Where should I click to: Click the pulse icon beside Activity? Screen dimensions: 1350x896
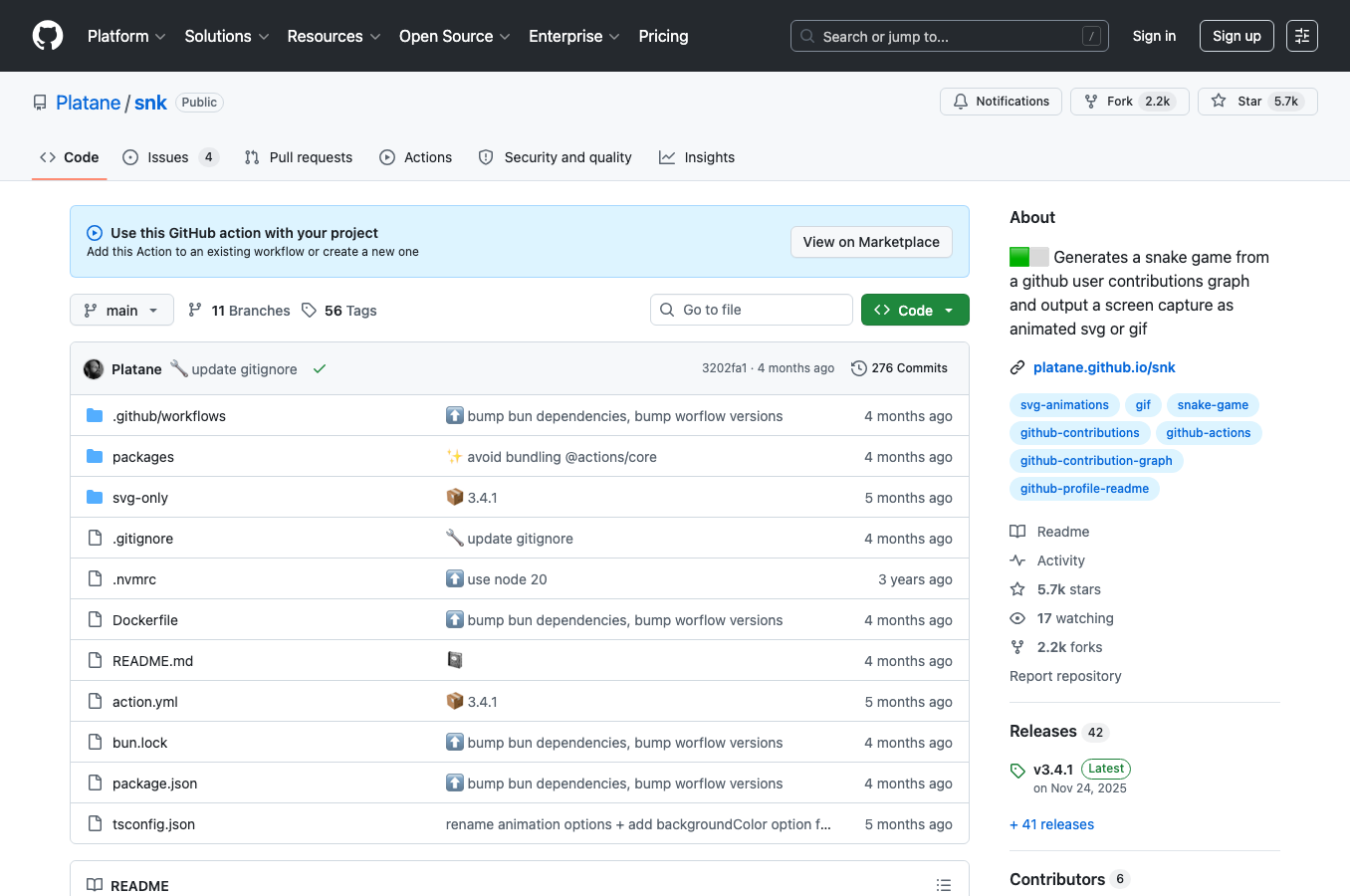coord(1017,560)
